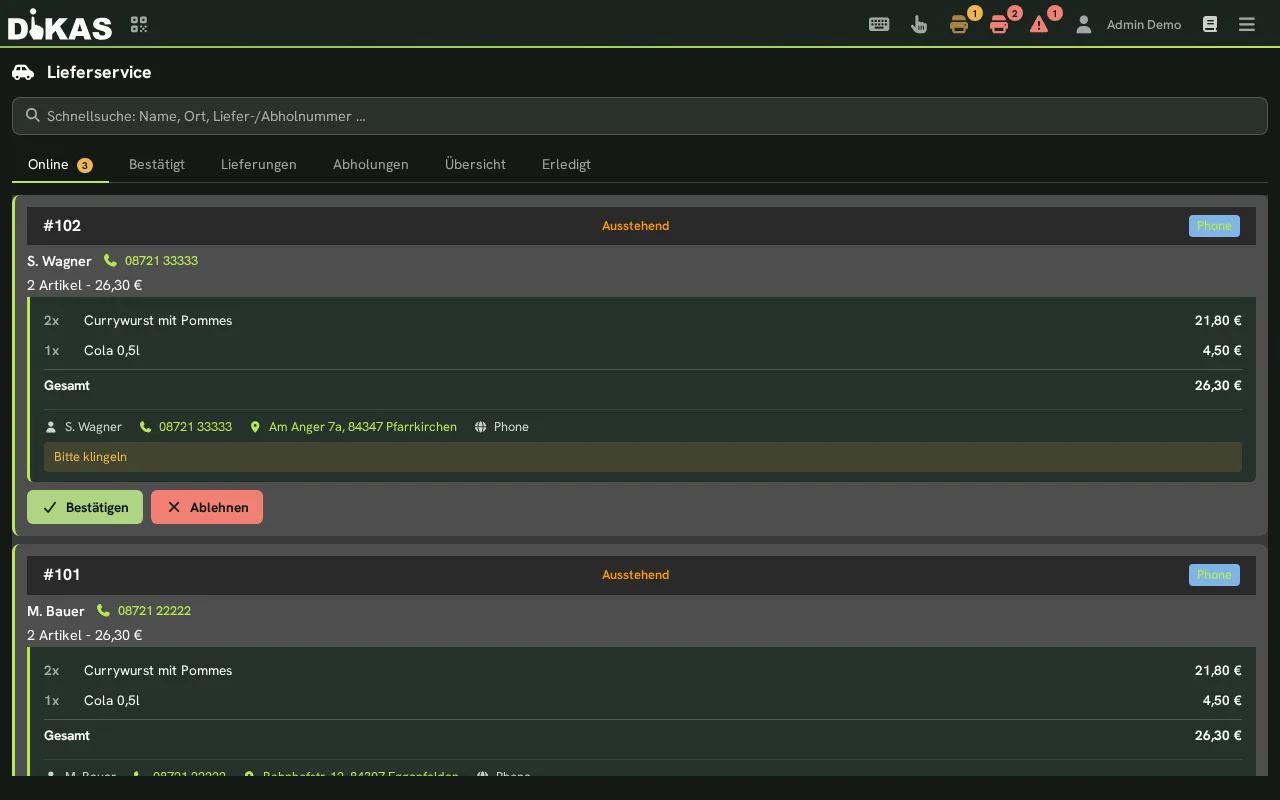Switch to the Online tab
Viewport: 1280px width, 800px height.
[60, 164]
